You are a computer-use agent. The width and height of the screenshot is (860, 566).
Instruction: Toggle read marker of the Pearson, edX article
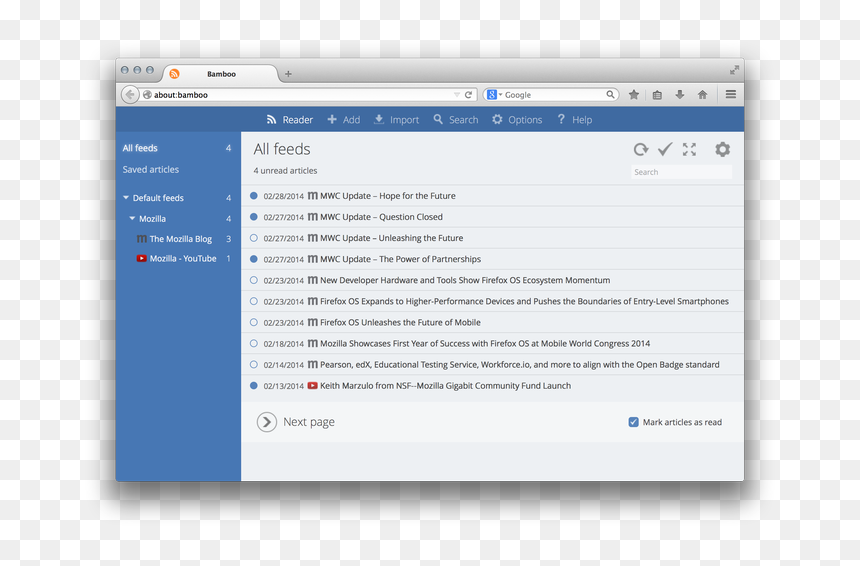[x=253, y=364]
